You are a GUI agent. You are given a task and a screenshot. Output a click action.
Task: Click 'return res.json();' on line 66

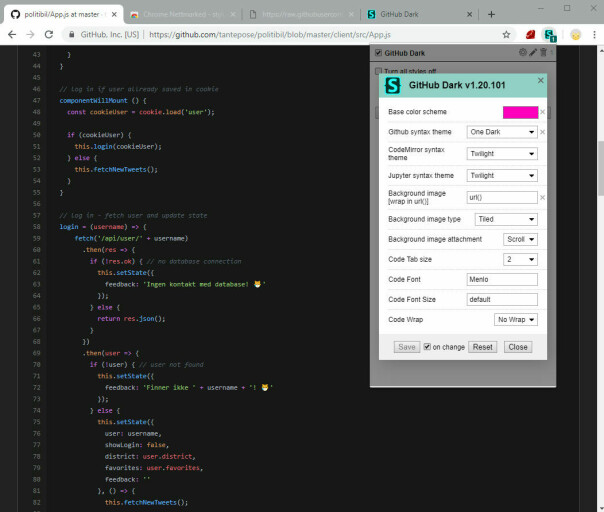click(x=131, y=319)
